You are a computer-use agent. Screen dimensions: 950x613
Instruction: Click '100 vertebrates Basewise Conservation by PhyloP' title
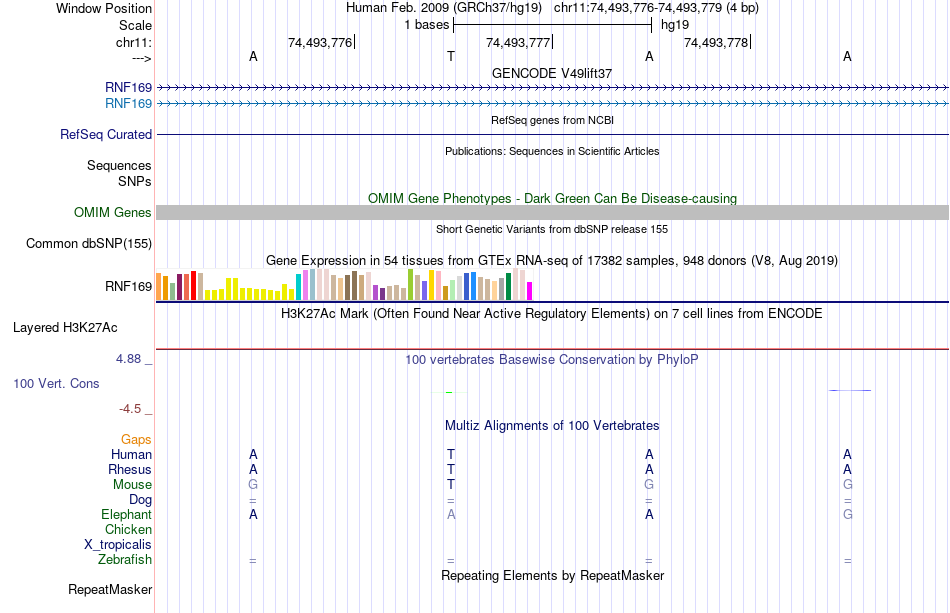click(x=552, y=359)
